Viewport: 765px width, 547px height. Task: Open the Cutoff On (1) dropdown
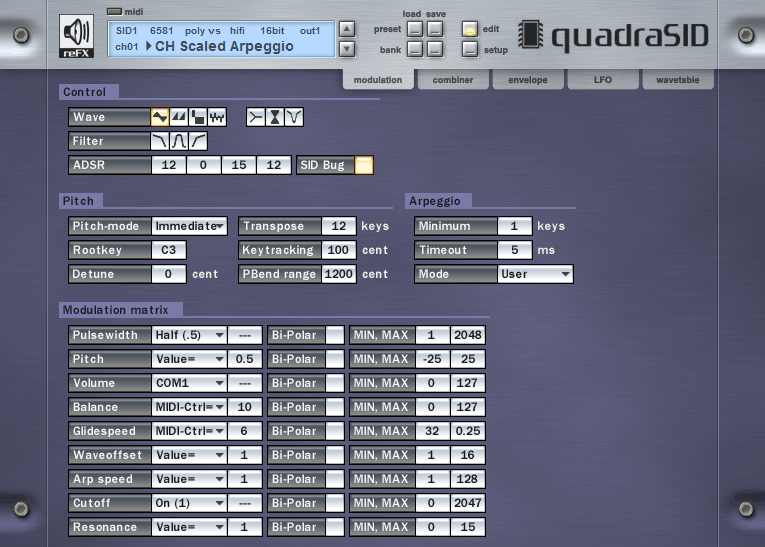tap(189, 503)
